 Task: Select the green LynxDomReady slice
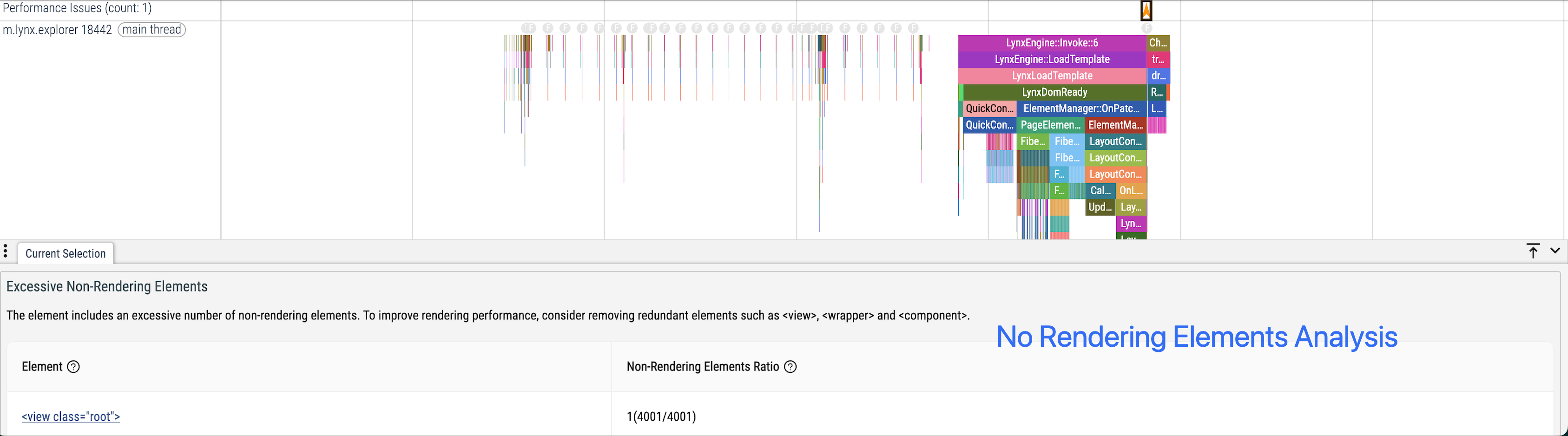tap(1054, 92)
